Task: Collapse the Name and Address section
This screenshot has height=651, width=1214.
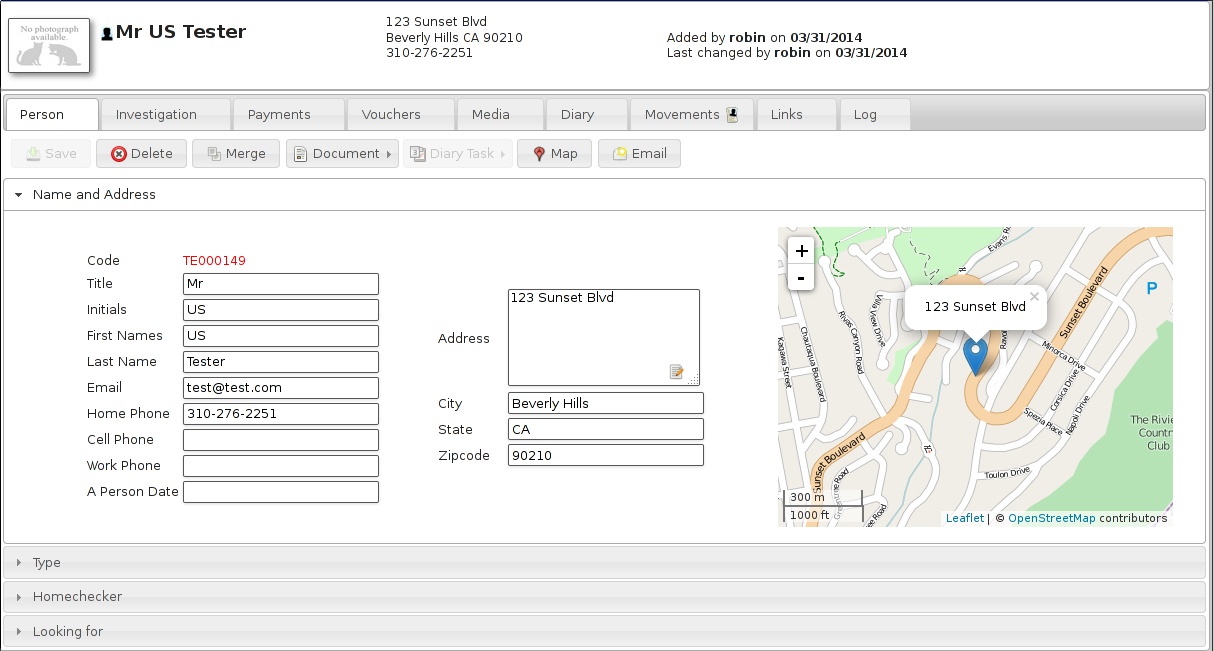Action: tap(94, 195)
